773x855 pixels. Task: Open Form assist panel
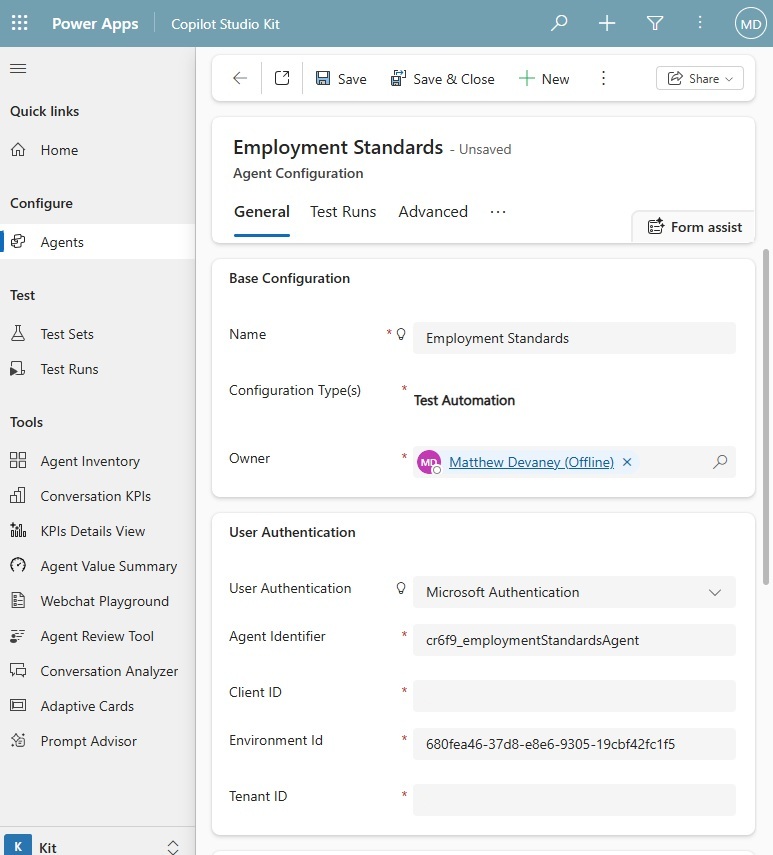click(x=694, y=227)
